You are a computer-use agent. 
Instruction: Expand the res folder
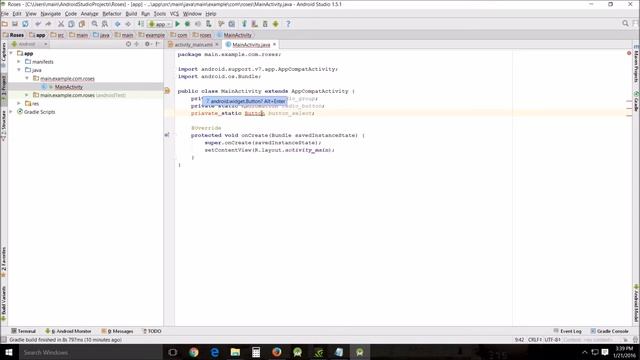(19, 103)
